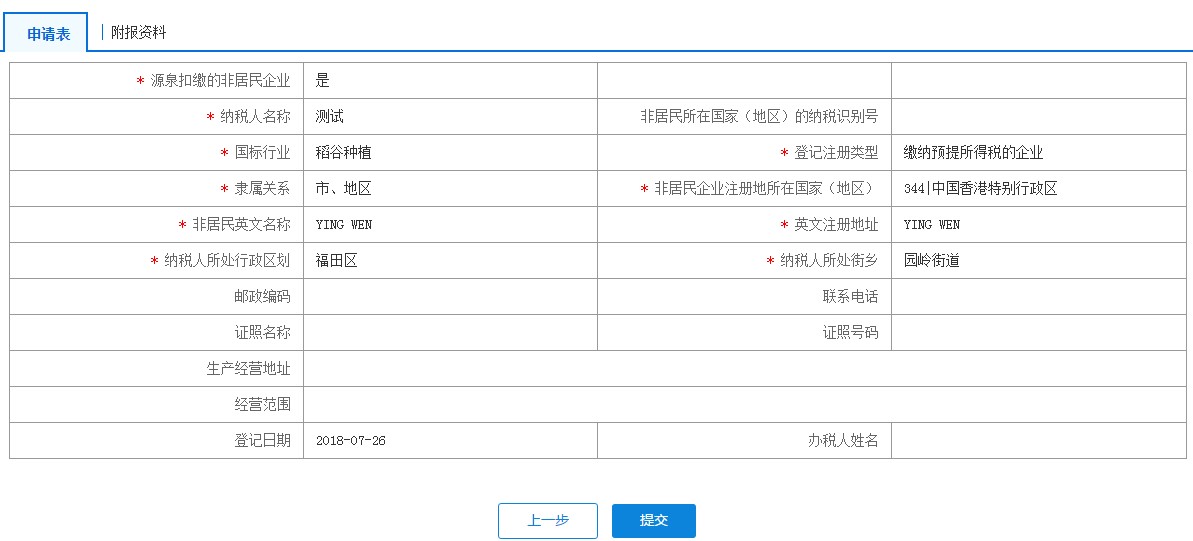
Task: Click the empty 生产经营地址 field
Action: 744,369
